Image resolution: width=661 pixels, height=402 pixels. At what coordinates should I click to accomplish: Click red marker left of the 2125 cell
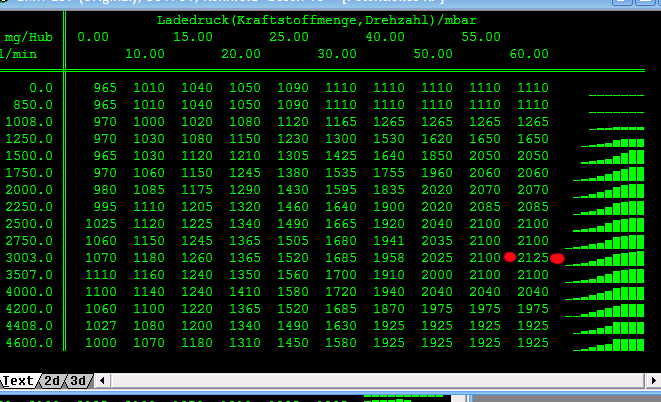pyautogui.click(x=510, y=258)
